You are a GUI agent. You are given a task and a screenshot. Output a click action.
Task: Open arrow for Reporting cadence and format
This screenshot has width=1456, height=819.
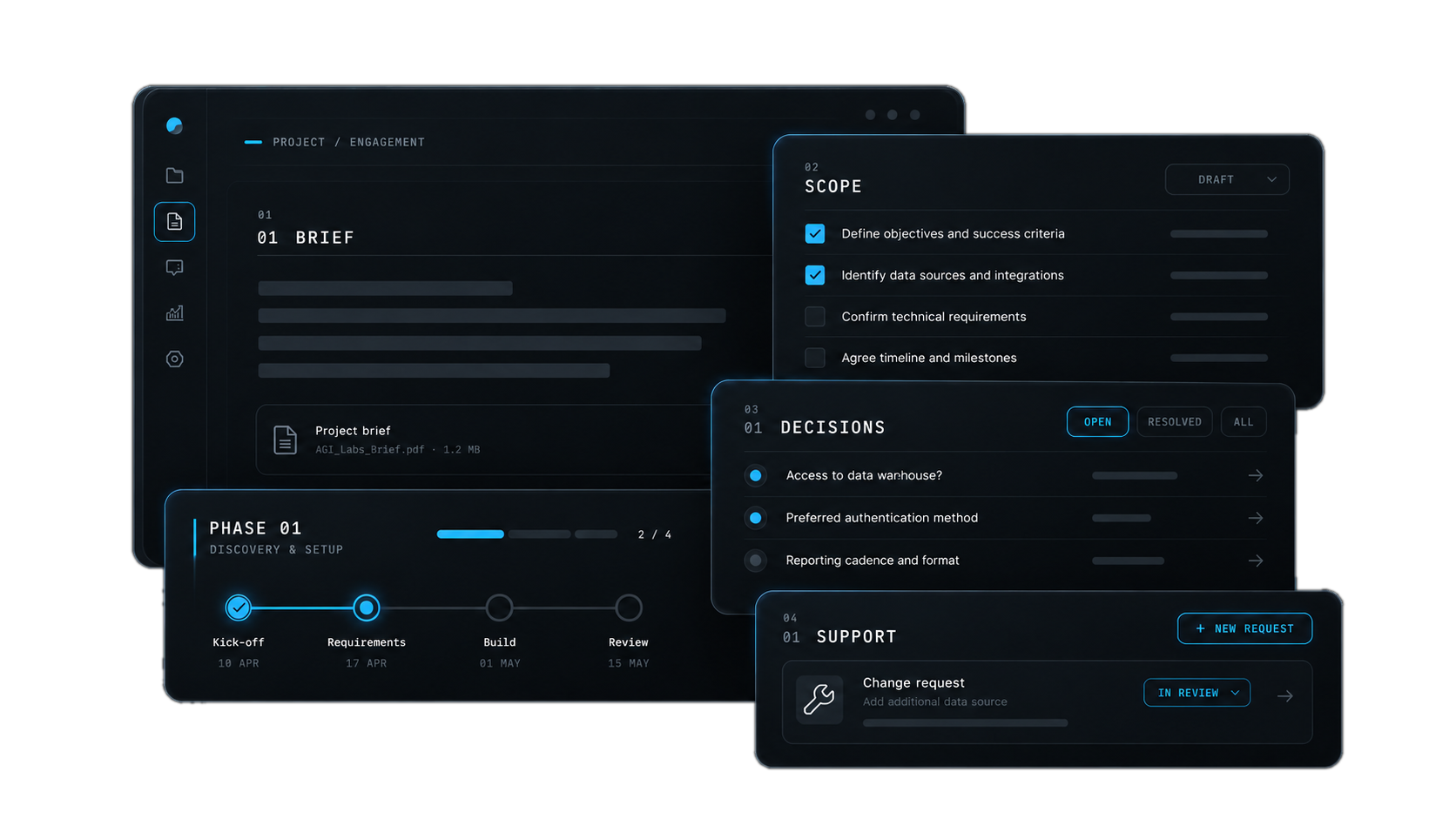click(x=1255, y=561)
